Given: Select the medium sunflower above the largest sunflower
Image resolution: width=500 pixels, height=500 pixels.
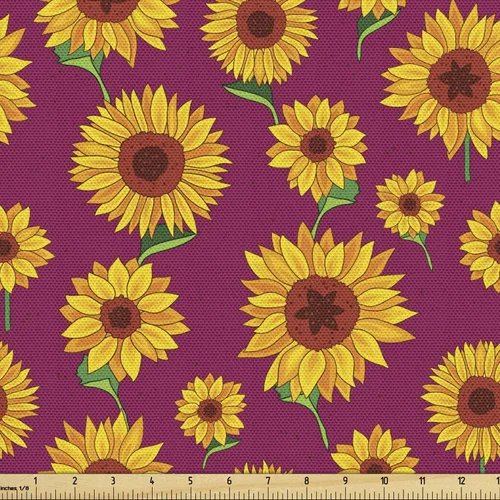Looking at the screenshot, I should point(318,146).
